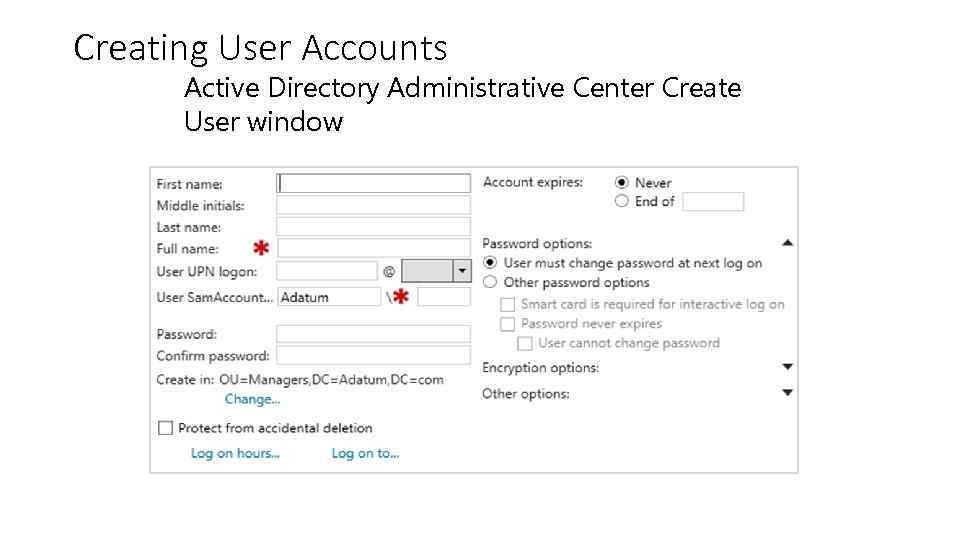Select the End of account expiry option
Image resolution: width=960 pixels, height=540 pixels.
coord(621,201)
